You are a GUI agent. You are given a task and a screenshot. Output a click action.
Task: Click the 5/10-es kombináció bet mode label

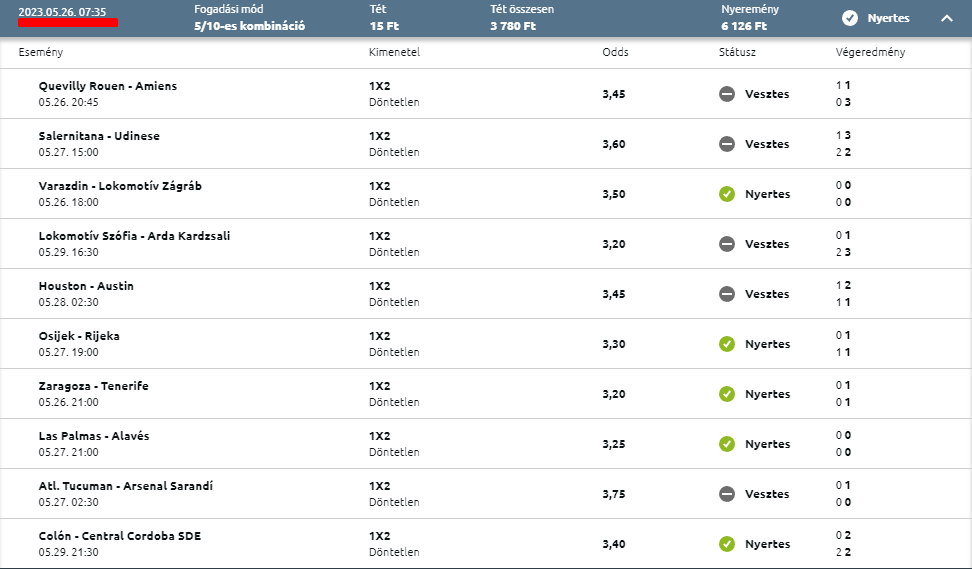point(249,26)
